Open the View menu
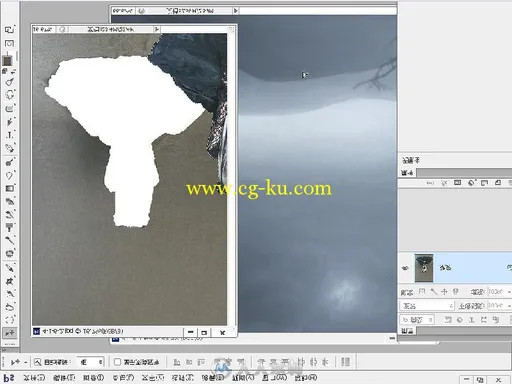The width and height of the screenshot is (512, 384). [243, 378]
